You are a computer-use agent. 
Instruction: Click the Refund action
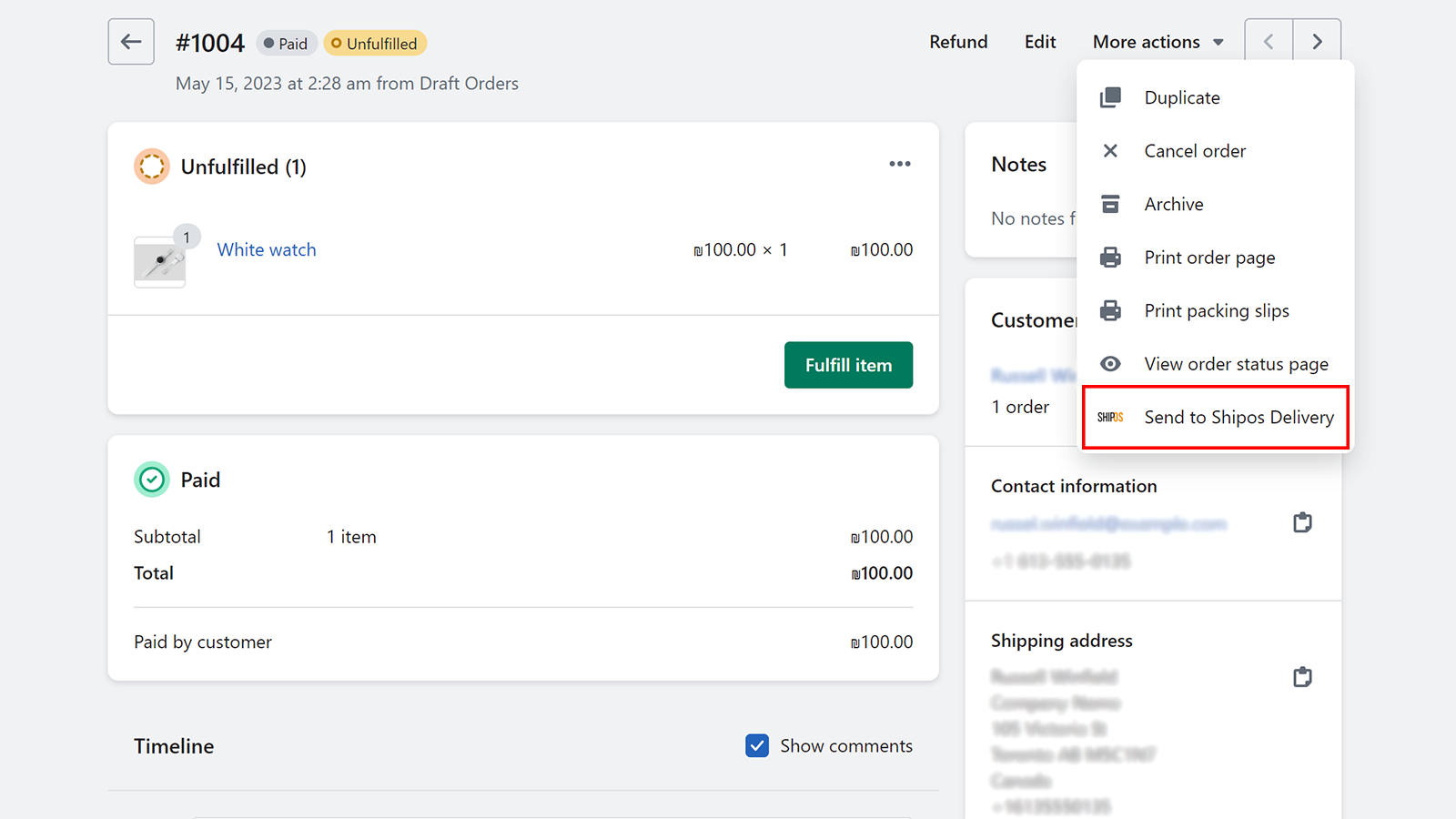point(958,41)
